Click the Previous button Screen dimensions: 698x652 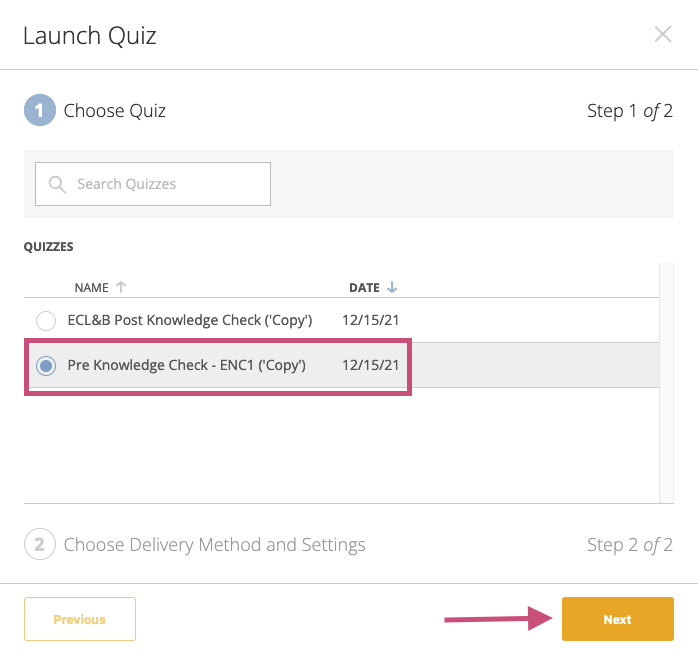click(80, 619)
